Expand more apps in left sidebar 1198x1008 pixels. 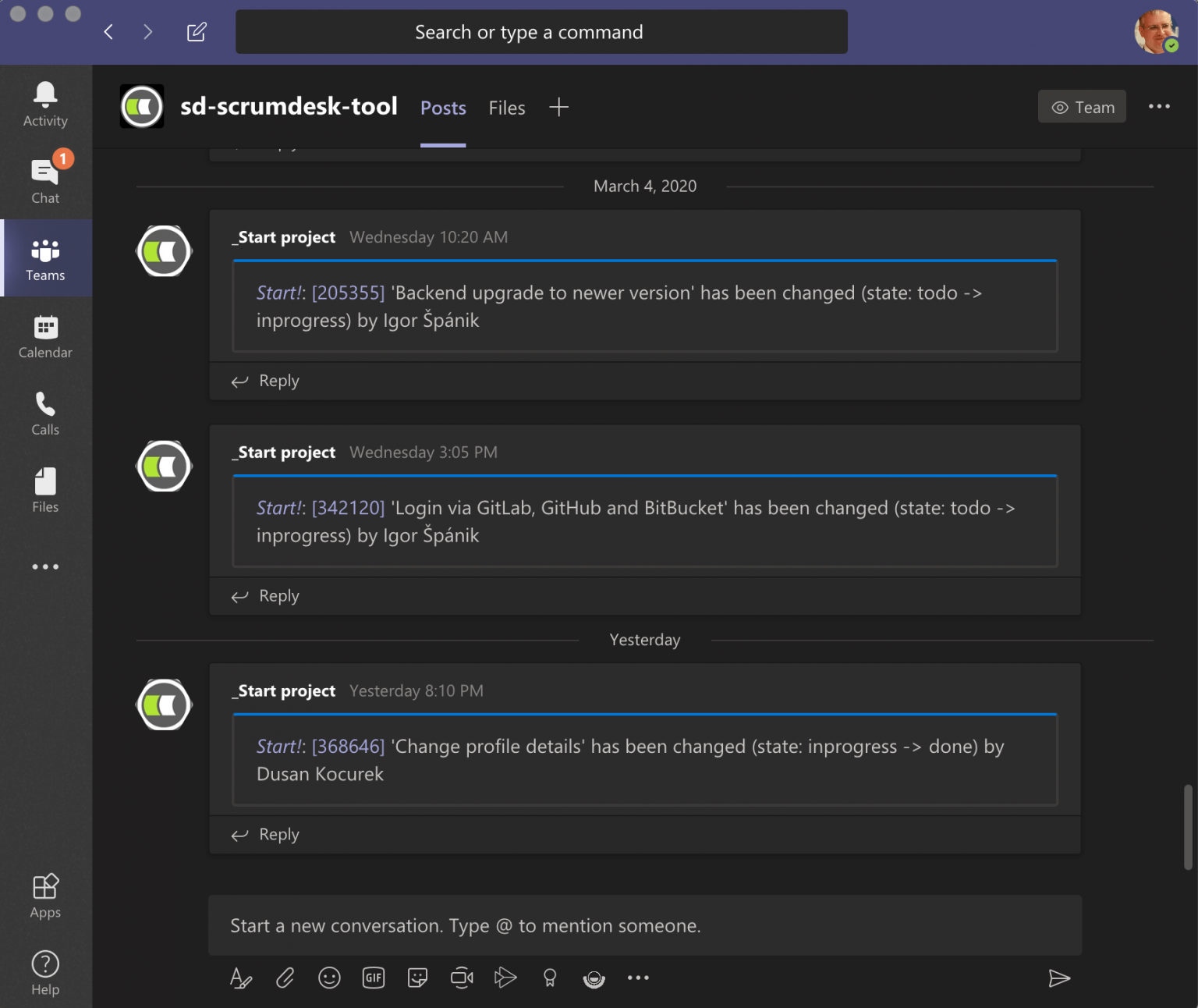45,567
